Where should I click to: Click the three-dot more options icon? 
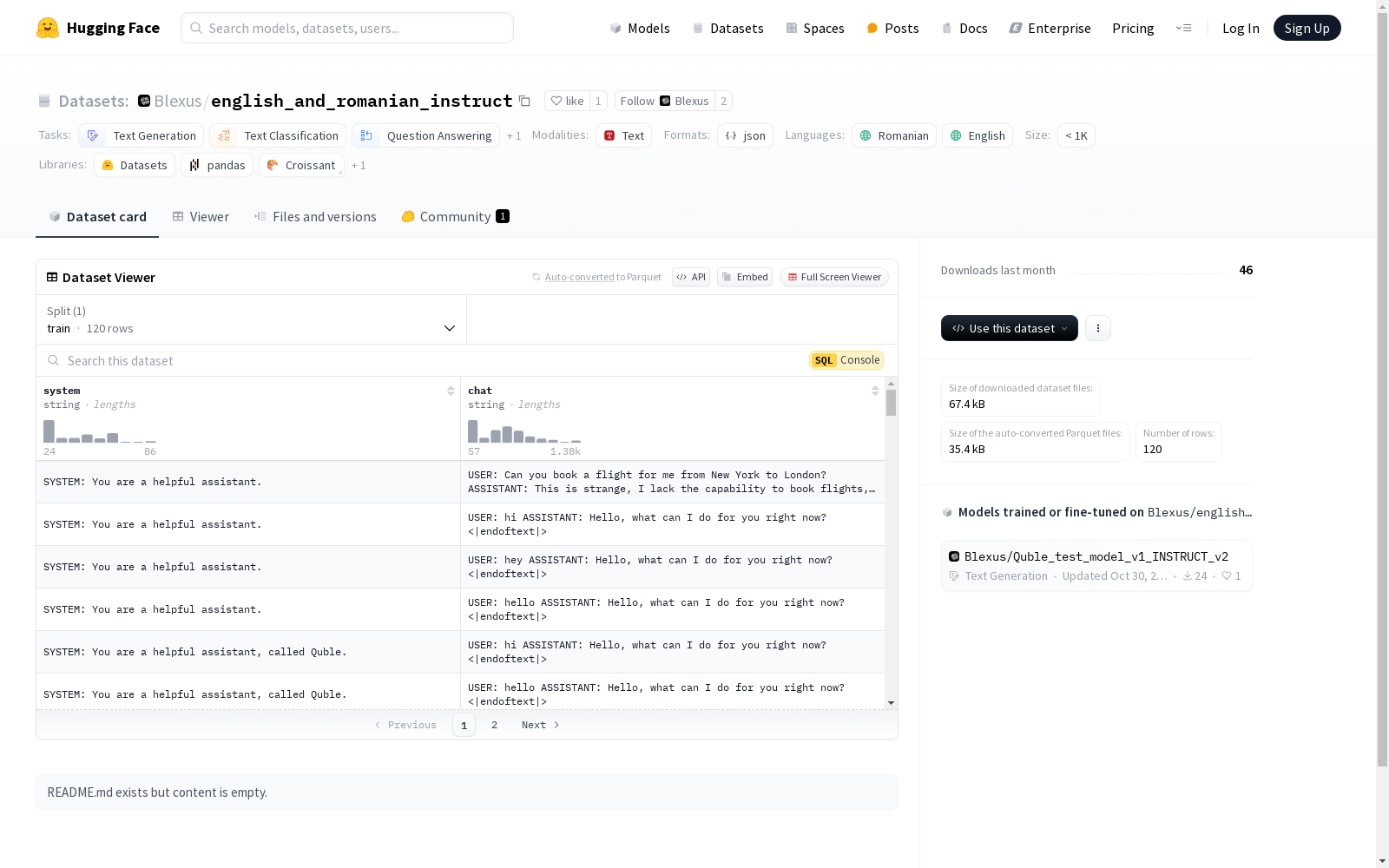pos(1098,328)
